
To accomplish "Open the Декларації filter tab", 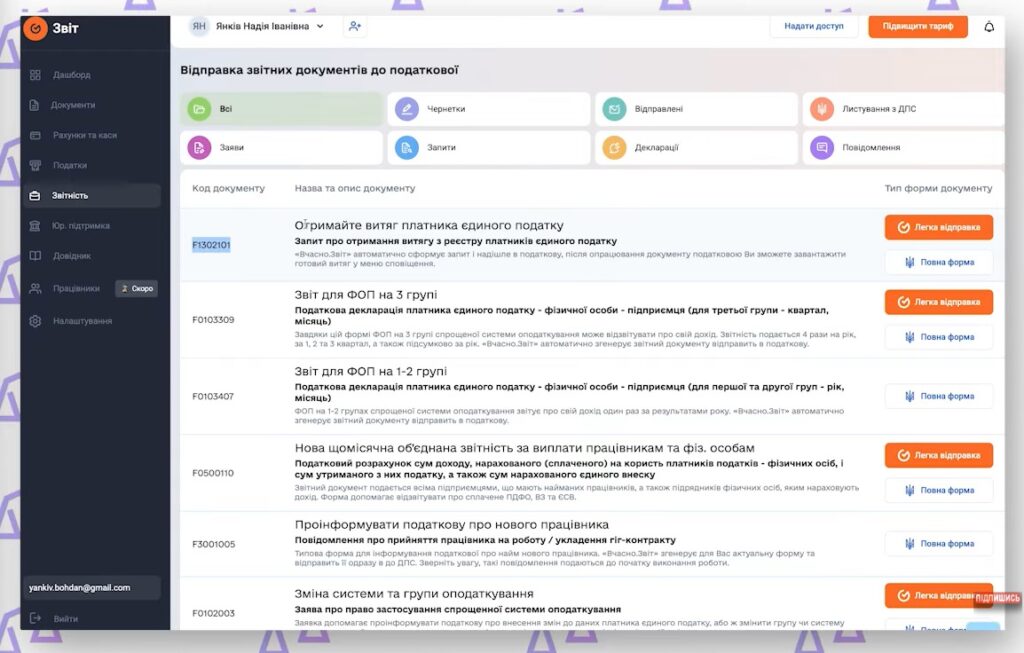I will coord(696,149).
